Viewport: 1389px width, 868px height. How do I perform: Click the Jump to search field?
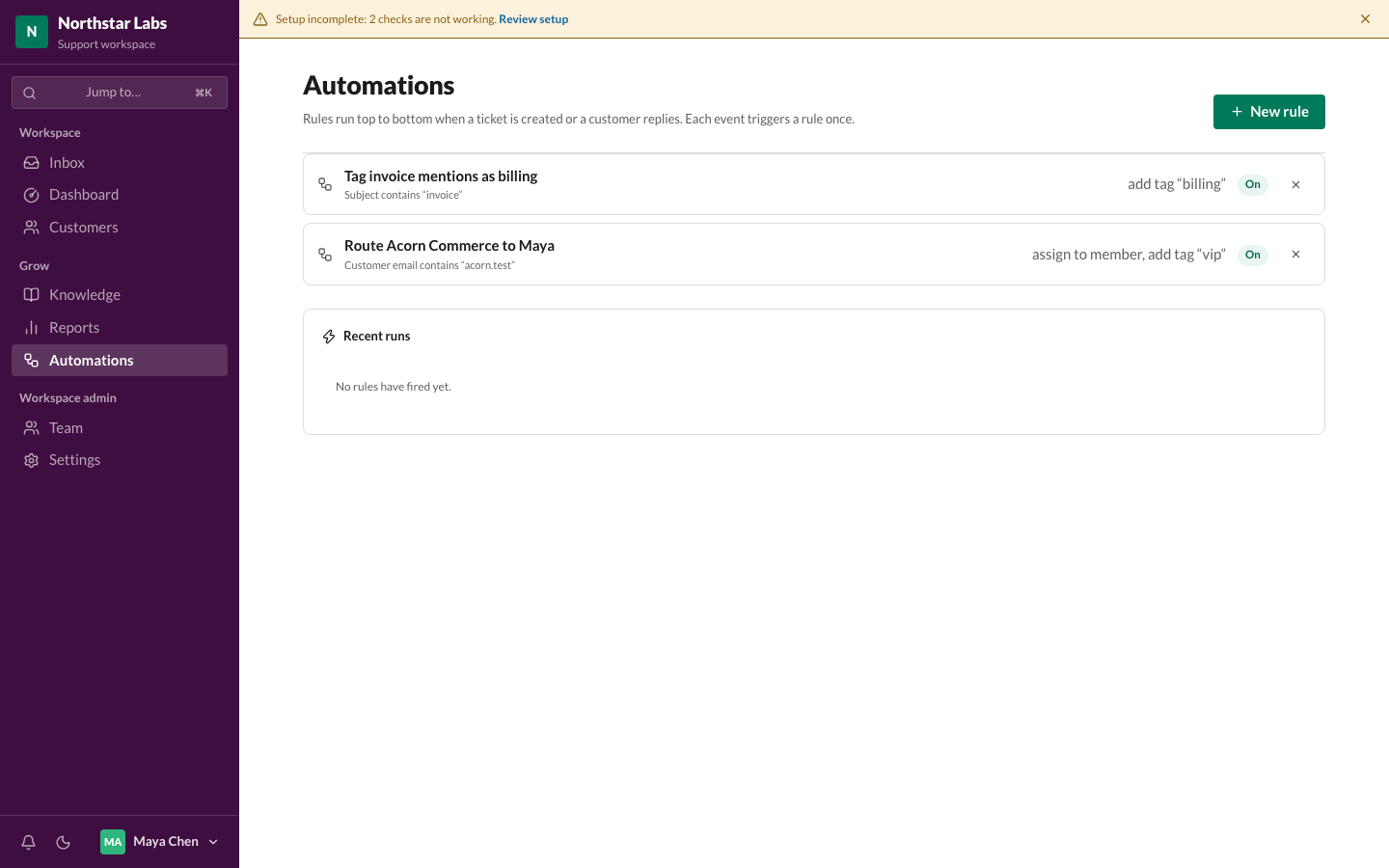pyautogui.click(x=120, y=93)
